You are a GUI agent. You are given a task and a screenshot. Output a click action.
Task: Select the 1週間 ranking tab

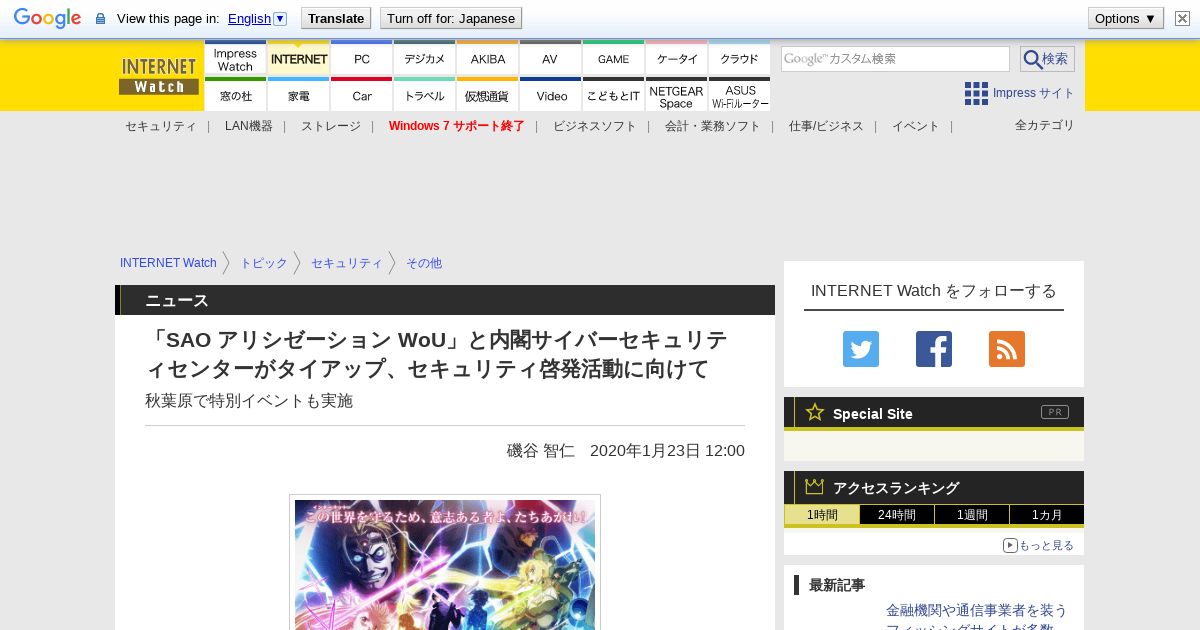click(x=972, y=515)
